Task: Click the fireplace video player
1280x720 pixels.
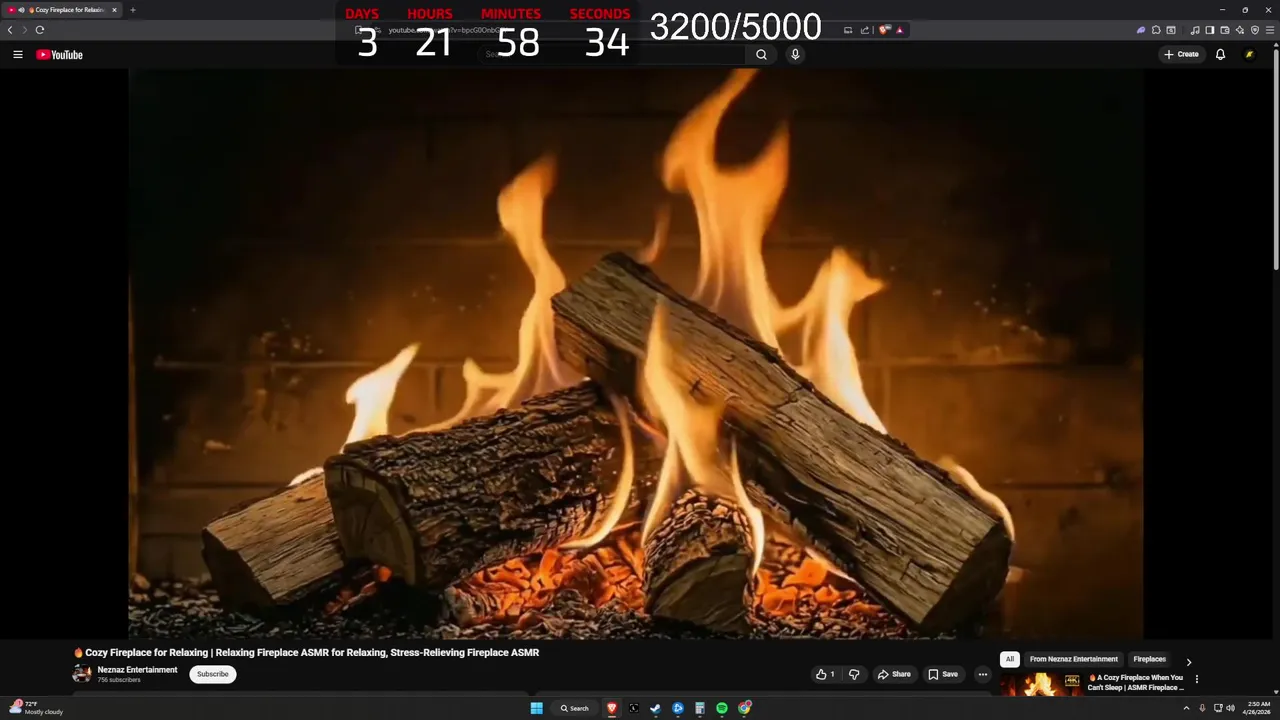Action: [635, 353]
